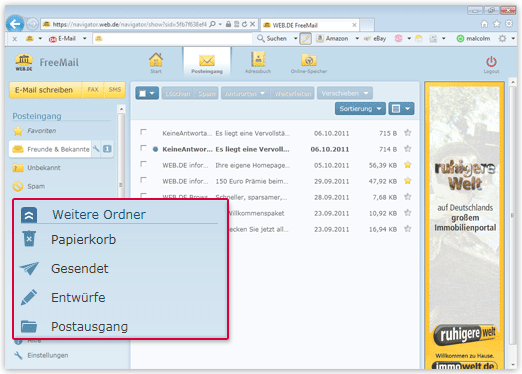
Task: Remove star from 56,39 KB mail
Action: click(407, 165)
